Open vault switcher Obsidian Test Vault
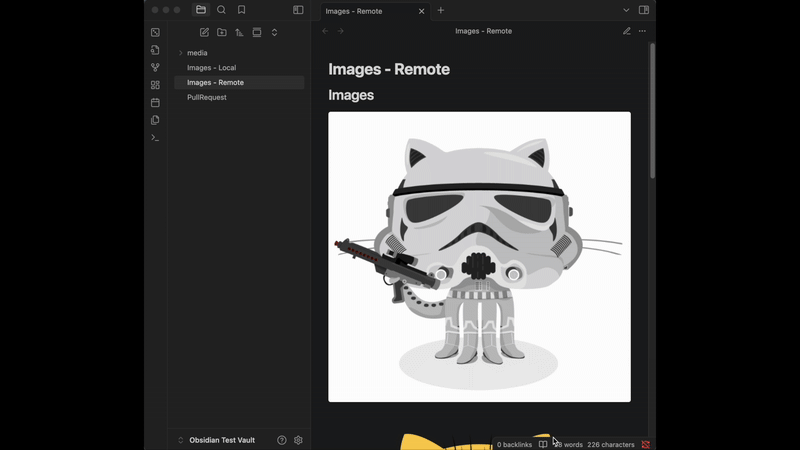This screenshot has width=800, height=450. [x=217, y=440]
